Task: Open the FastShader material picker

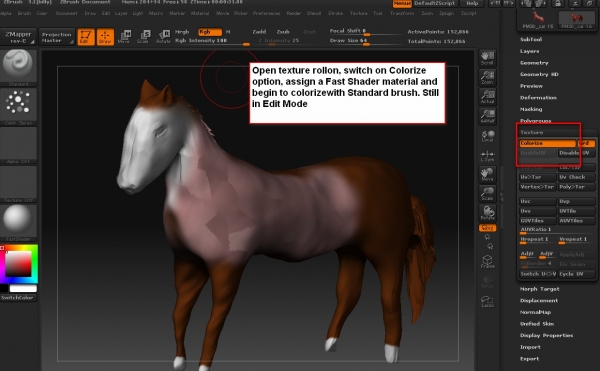Action: click(x=18, y=223)
